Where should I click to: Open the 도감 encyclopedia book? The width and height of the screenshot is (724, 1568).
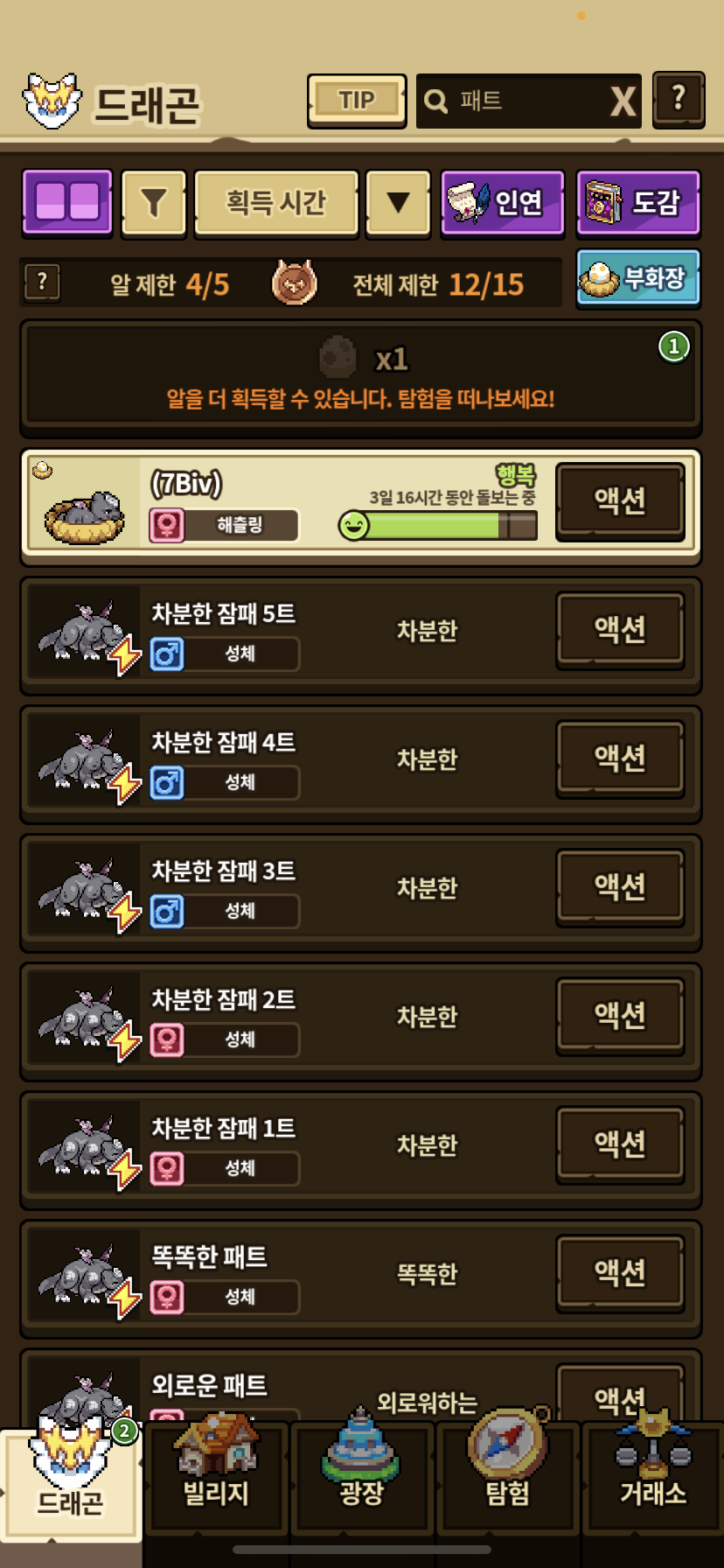pos(638,203)
